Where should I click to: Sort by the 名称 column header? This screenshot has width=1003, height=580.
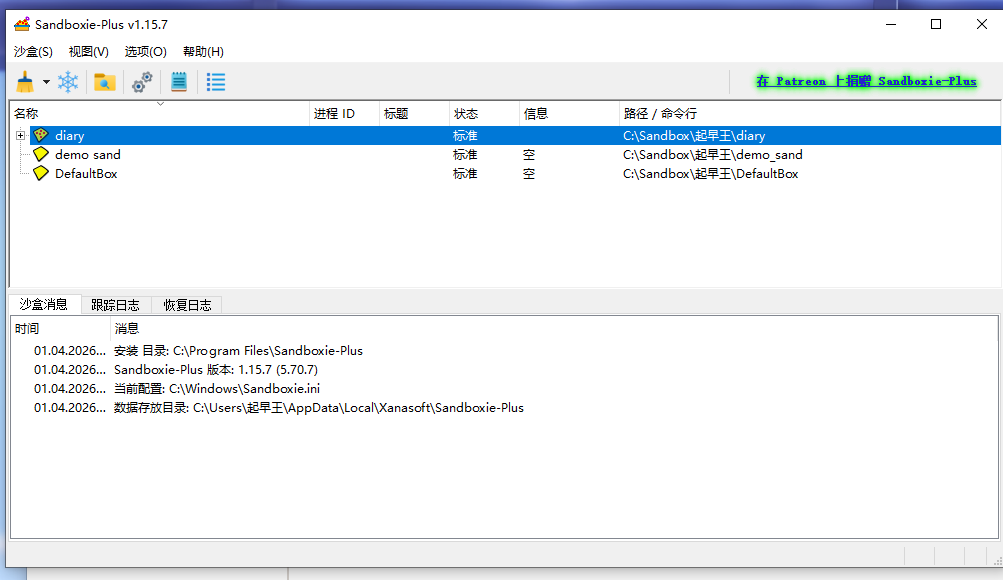(160, 113)
